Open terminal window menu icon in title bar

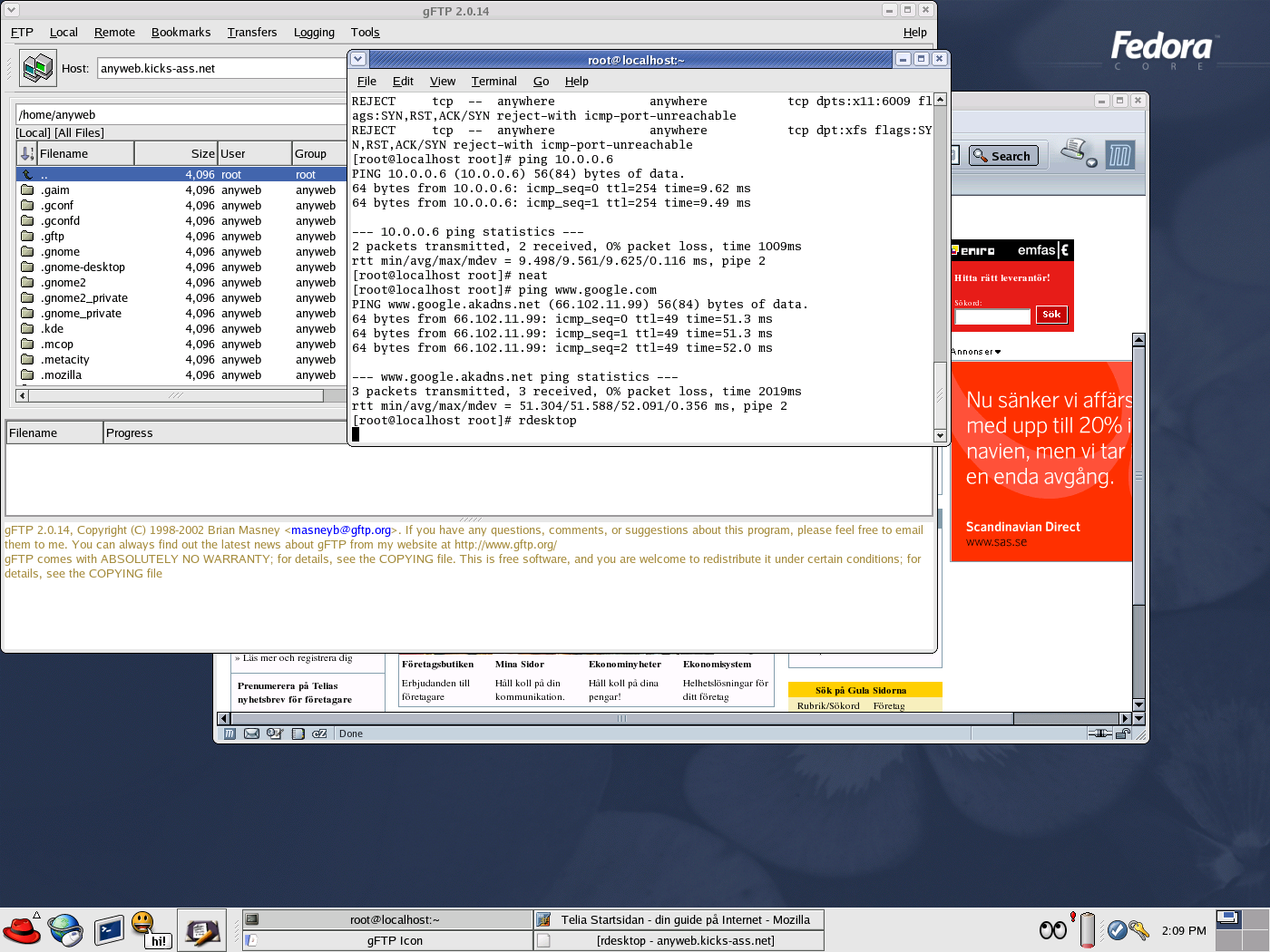coord(358,59)
